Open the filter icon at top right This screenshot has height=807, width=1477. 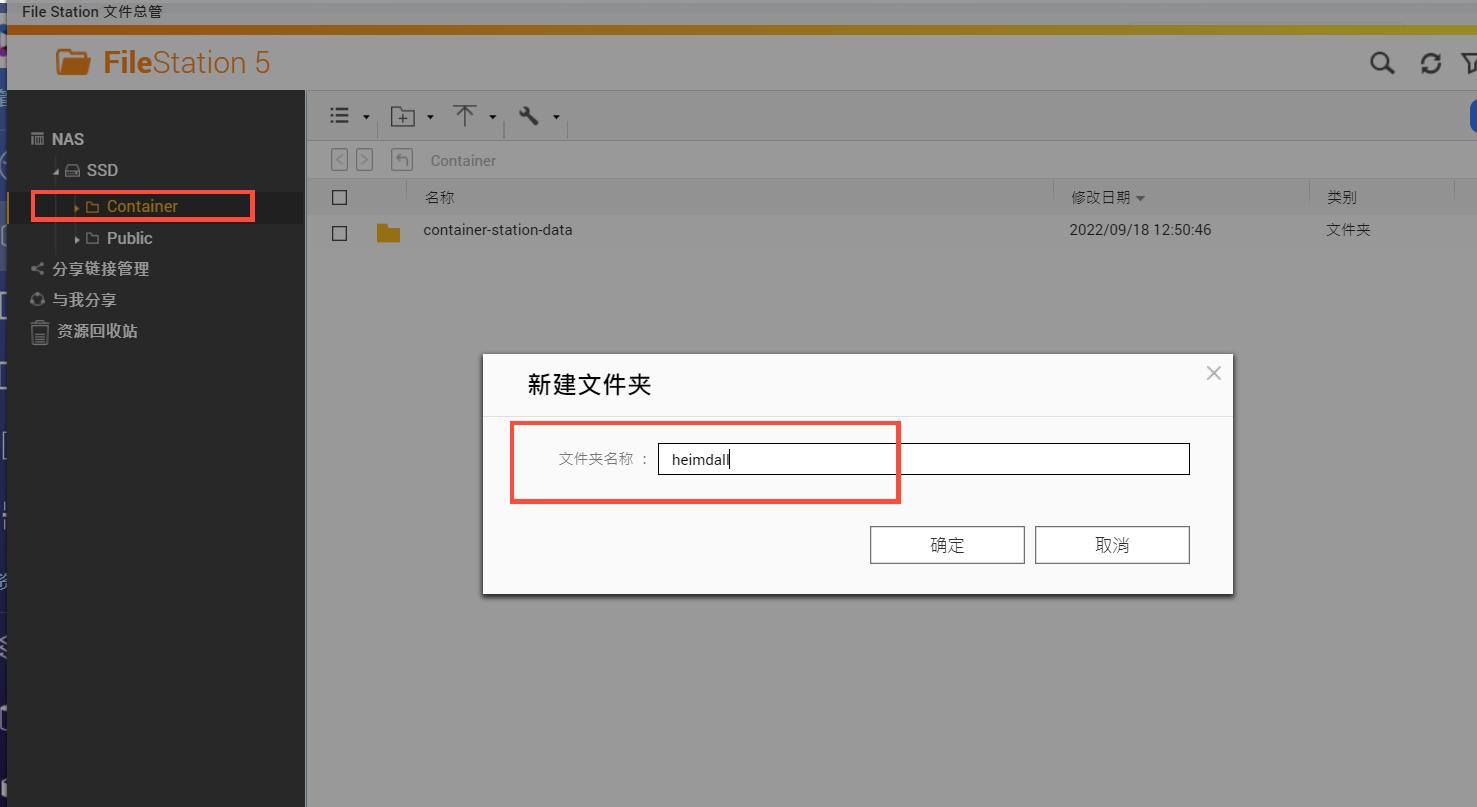[1471, 62]
